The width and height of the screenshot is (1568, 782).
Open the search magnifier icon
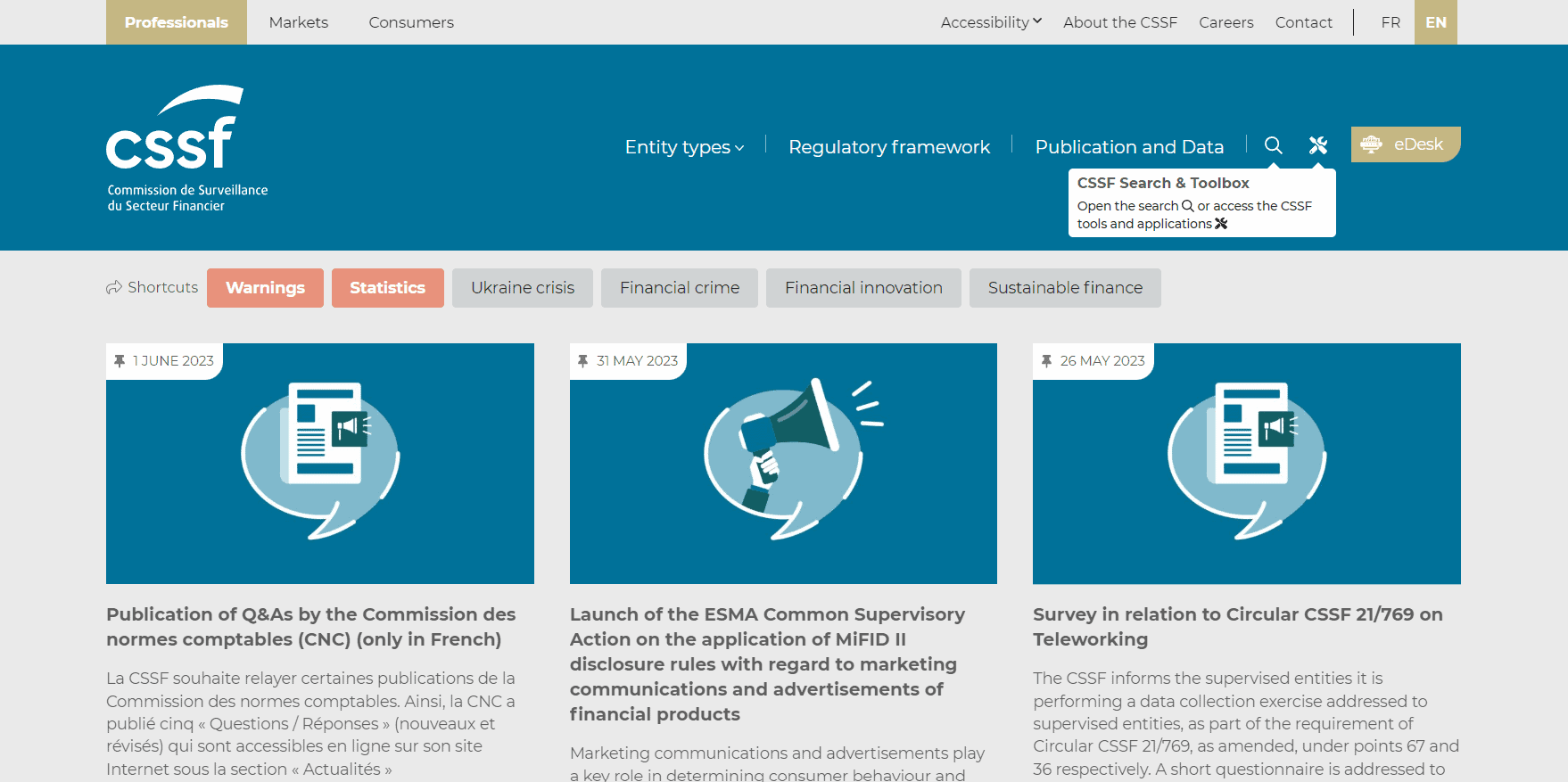tap(1274, 145)
